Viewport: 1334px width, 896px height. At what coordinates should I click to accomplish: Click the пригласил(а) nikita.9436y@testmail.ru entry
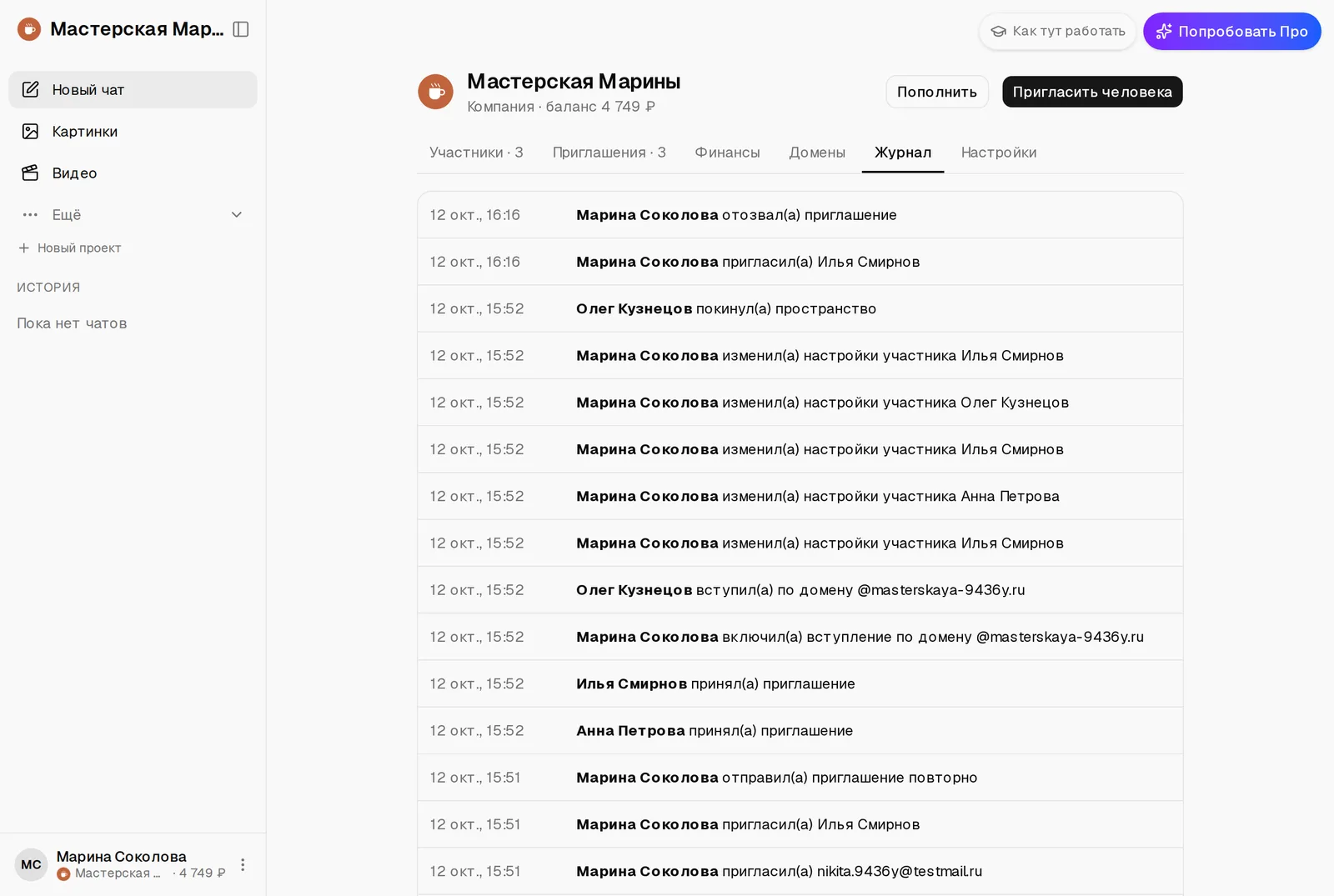[x=800, y=871]
